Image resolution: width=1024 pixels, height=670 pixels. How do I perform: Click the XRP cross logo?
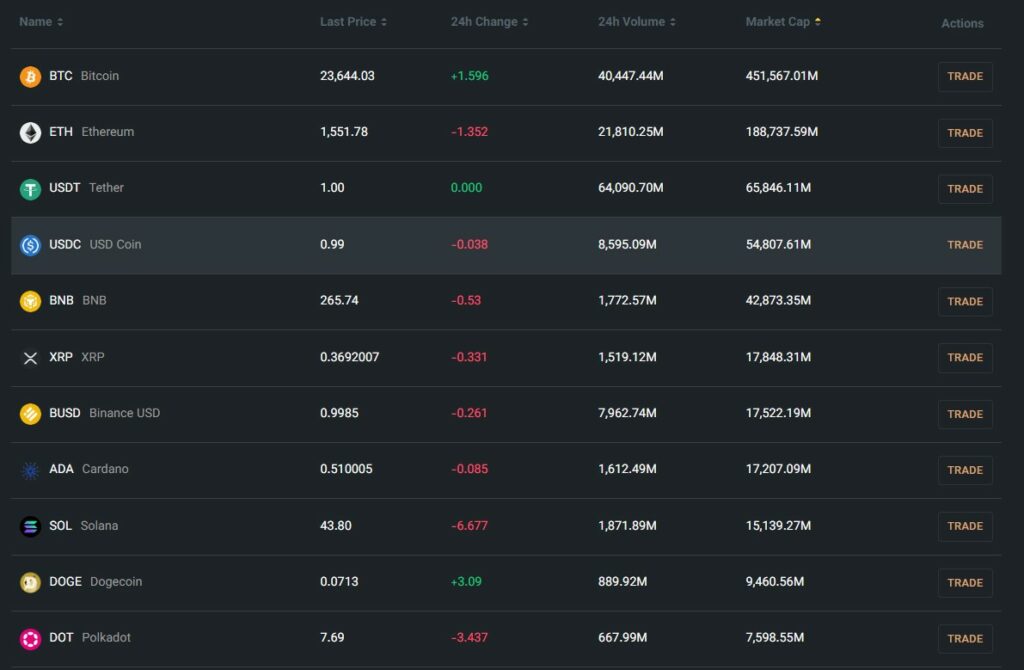[x=30, y=358]
